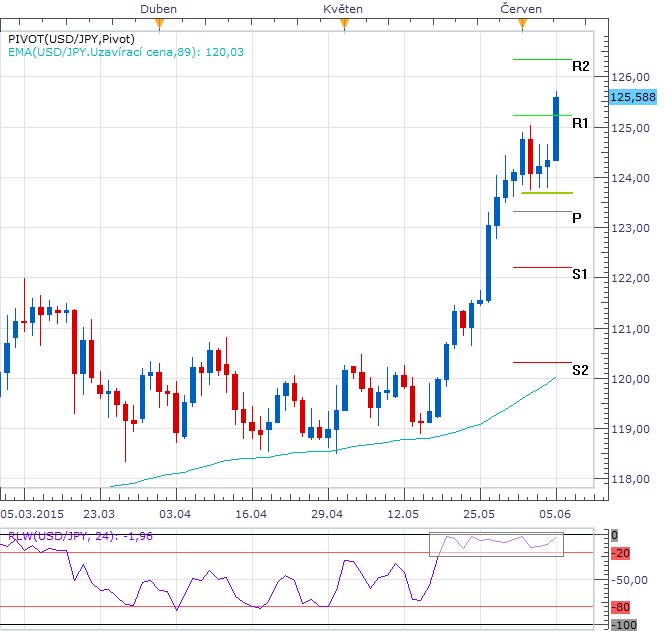Viewport: 666px width, 631px height.
Task: Click the 12.05 date axis label
Action: (403, 514)
